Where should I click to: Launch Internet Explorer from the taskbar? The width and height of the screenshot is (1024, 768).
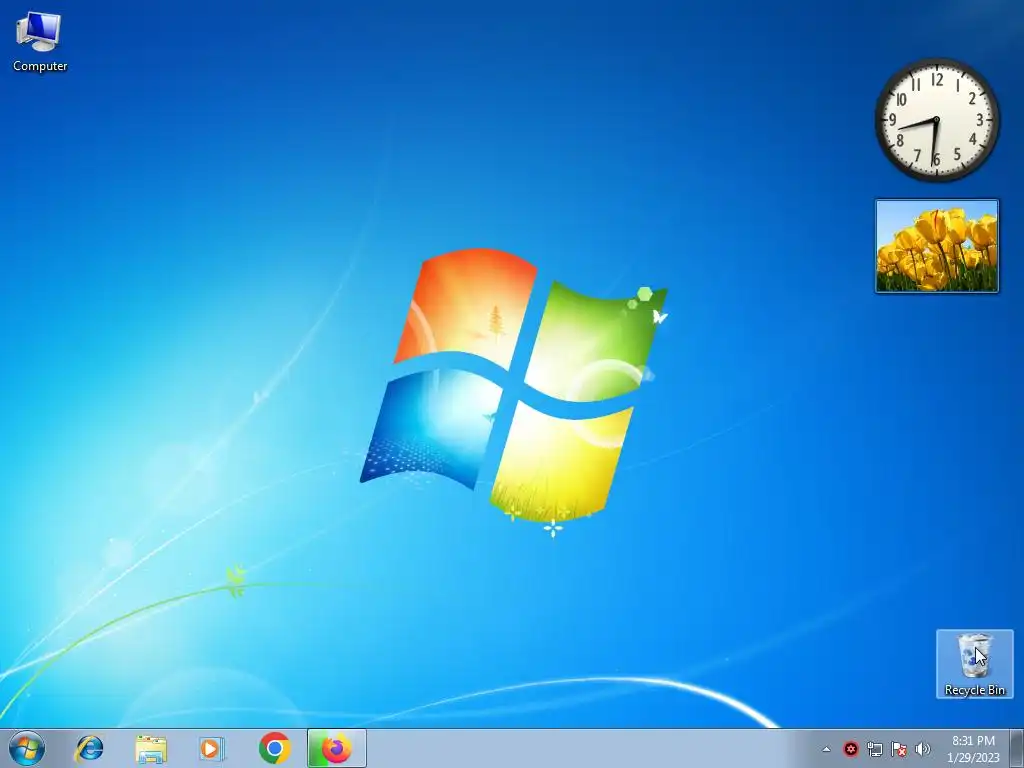[89, 748]
